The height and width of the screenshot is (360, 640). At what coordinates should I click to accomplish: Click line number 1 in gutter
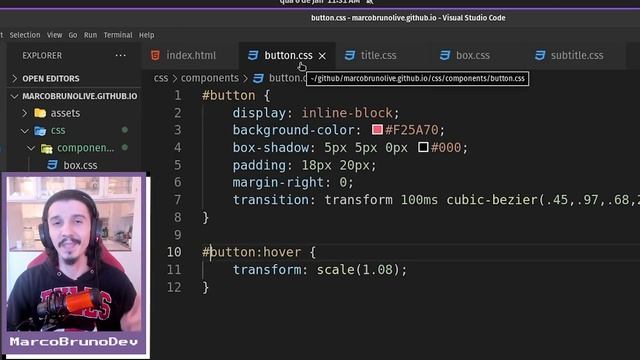[x=178, y=96]
